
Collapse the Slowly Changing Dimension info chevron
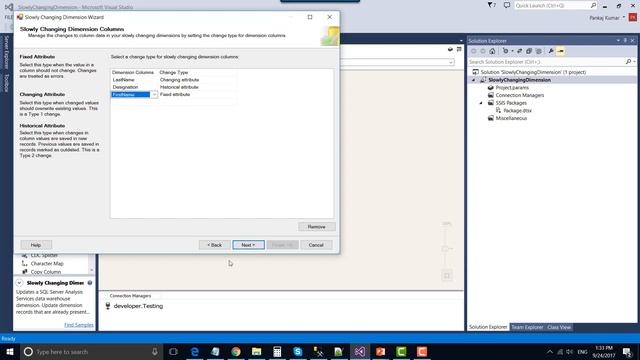click(x=19, y=283)
